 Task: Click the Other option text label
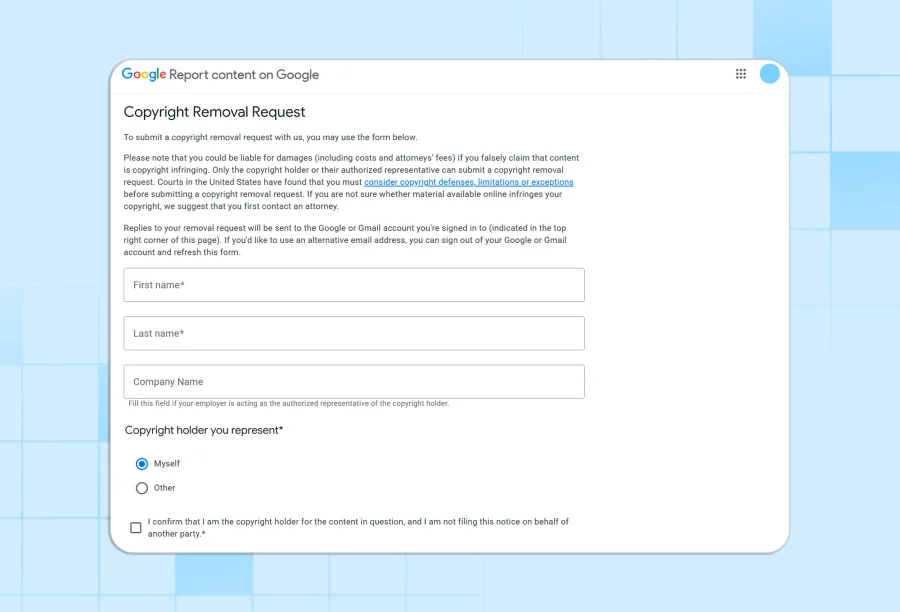(164, 487)
